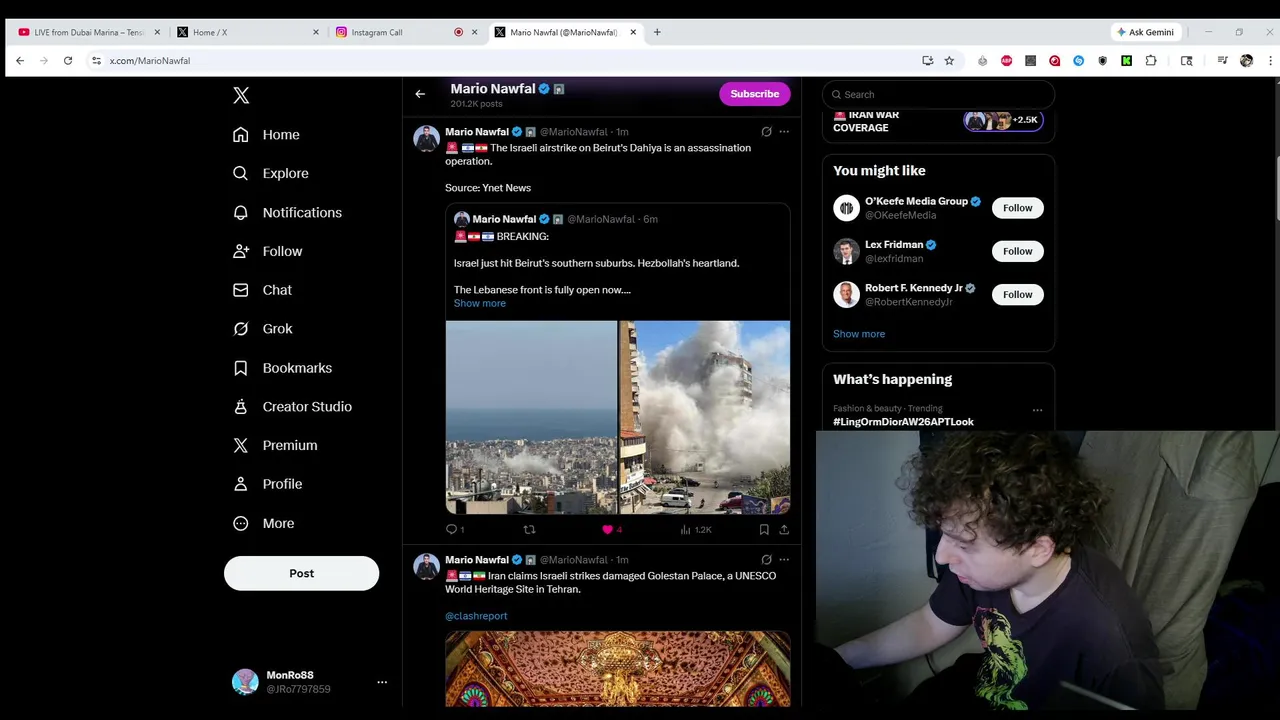Open more options on first post
Image resolution: width=1280 pixels, height=720 pixels.
pyautogui.click(x=784, y=131)
